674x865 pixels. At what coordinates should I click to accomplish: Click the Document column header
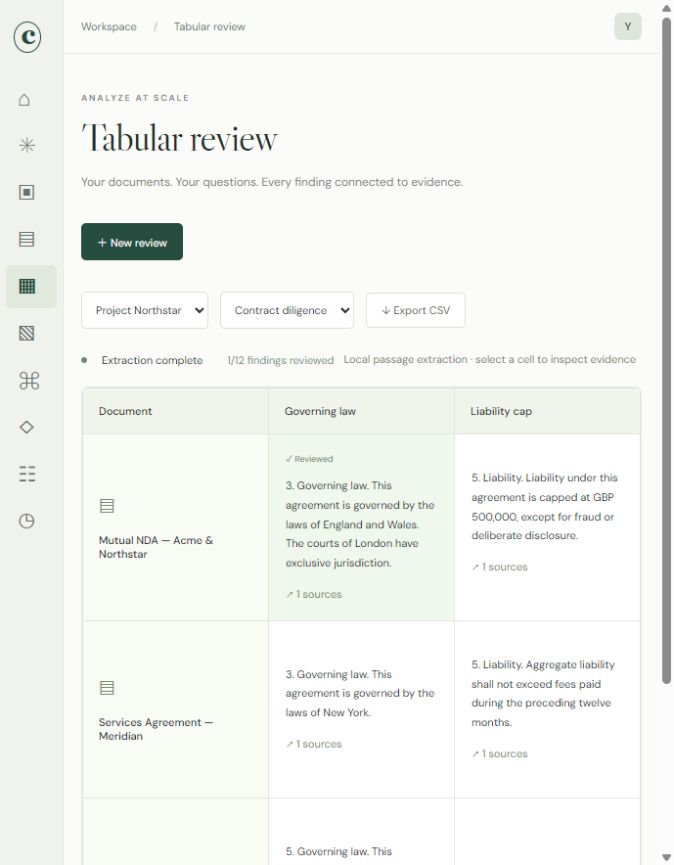[175, 411]
